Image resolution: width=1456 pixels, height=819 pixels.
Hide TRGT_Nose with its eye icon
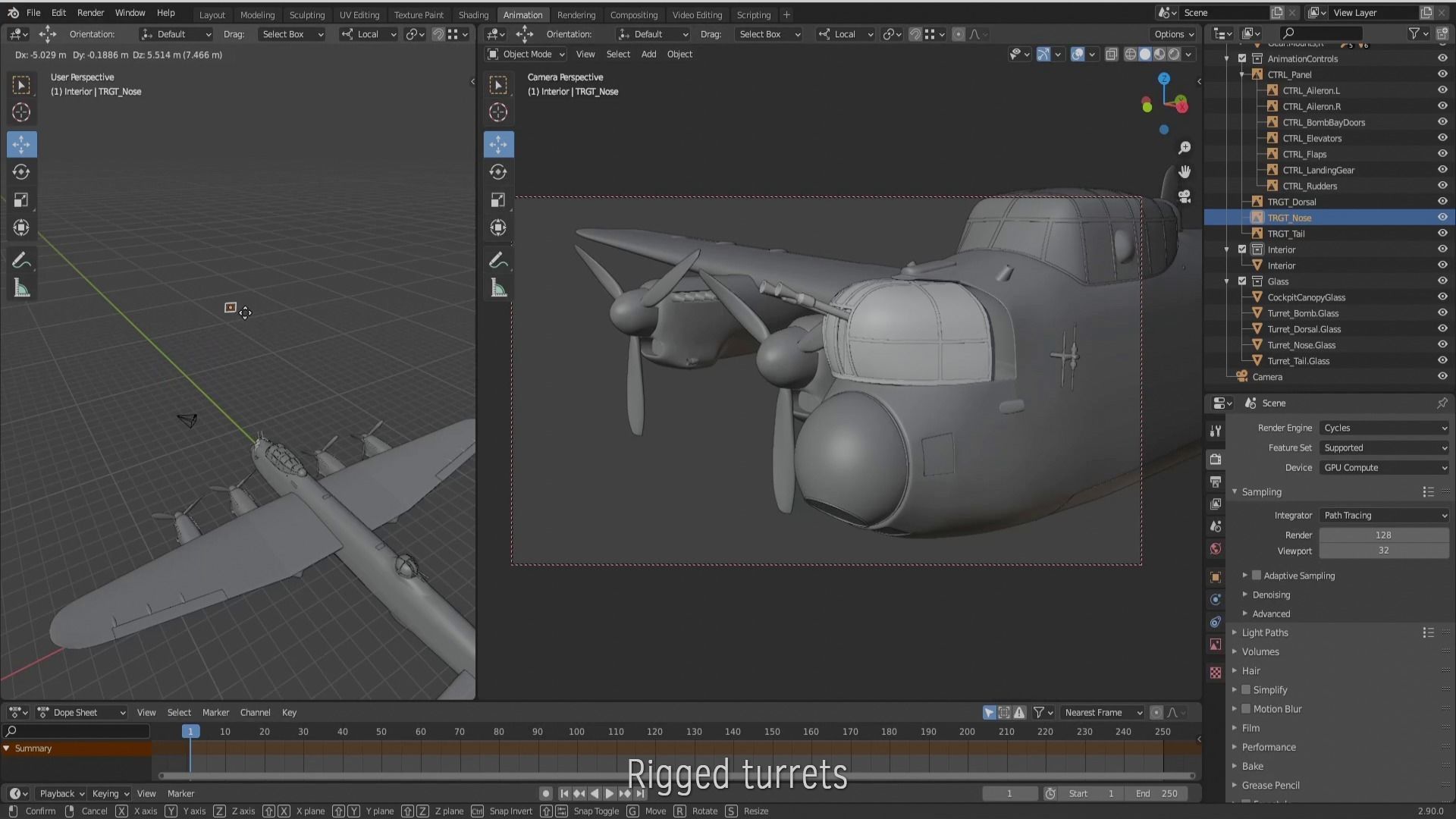pyautogui.click(x=1442, y=218)
